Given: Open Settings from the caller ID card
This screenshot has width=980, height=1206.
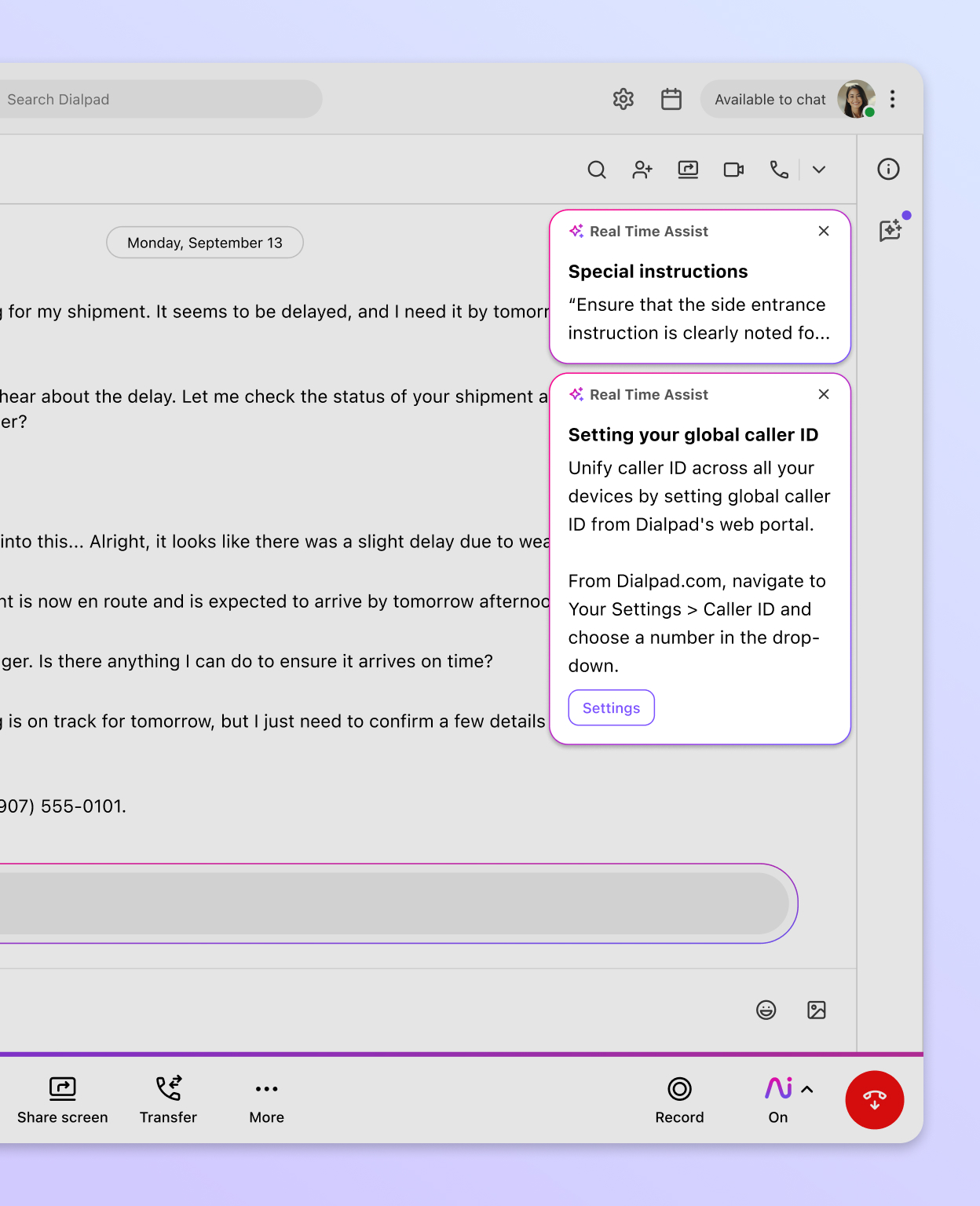Looking at the screenshot, I should 611,707.
